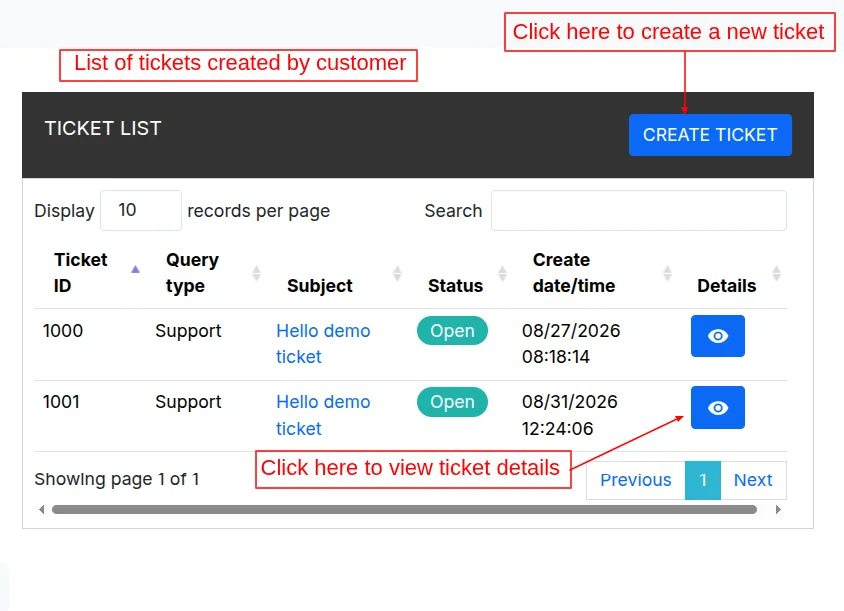Sort table by Subject column
This screenshot has height=611, width=844.
click(x=338, y=273)
